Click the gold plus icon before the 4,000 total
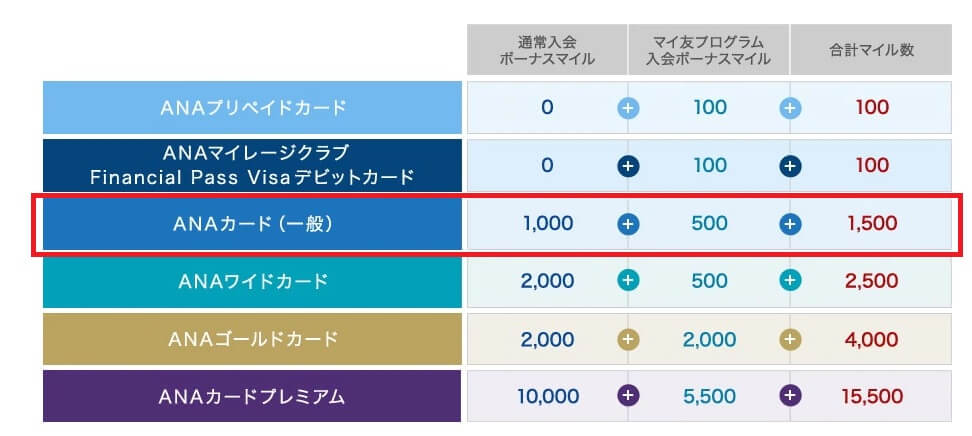The image size is (972, 436). (791, 339)
